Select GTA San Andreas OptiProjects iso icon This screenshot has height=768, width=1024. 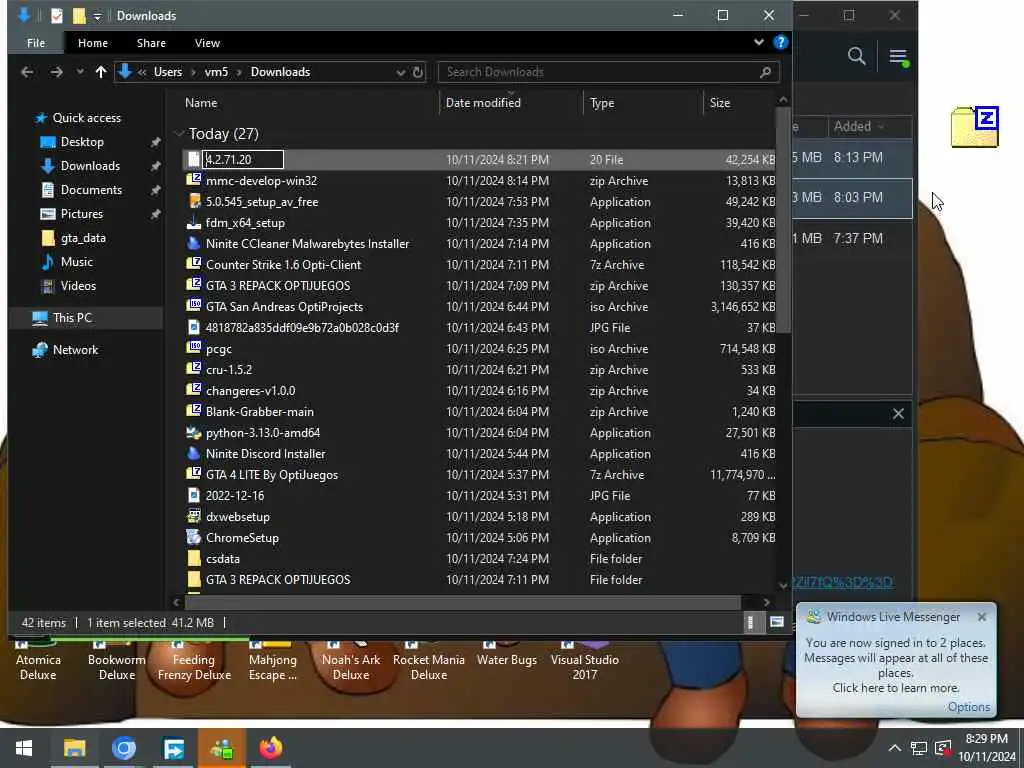(x=193, y=306)
